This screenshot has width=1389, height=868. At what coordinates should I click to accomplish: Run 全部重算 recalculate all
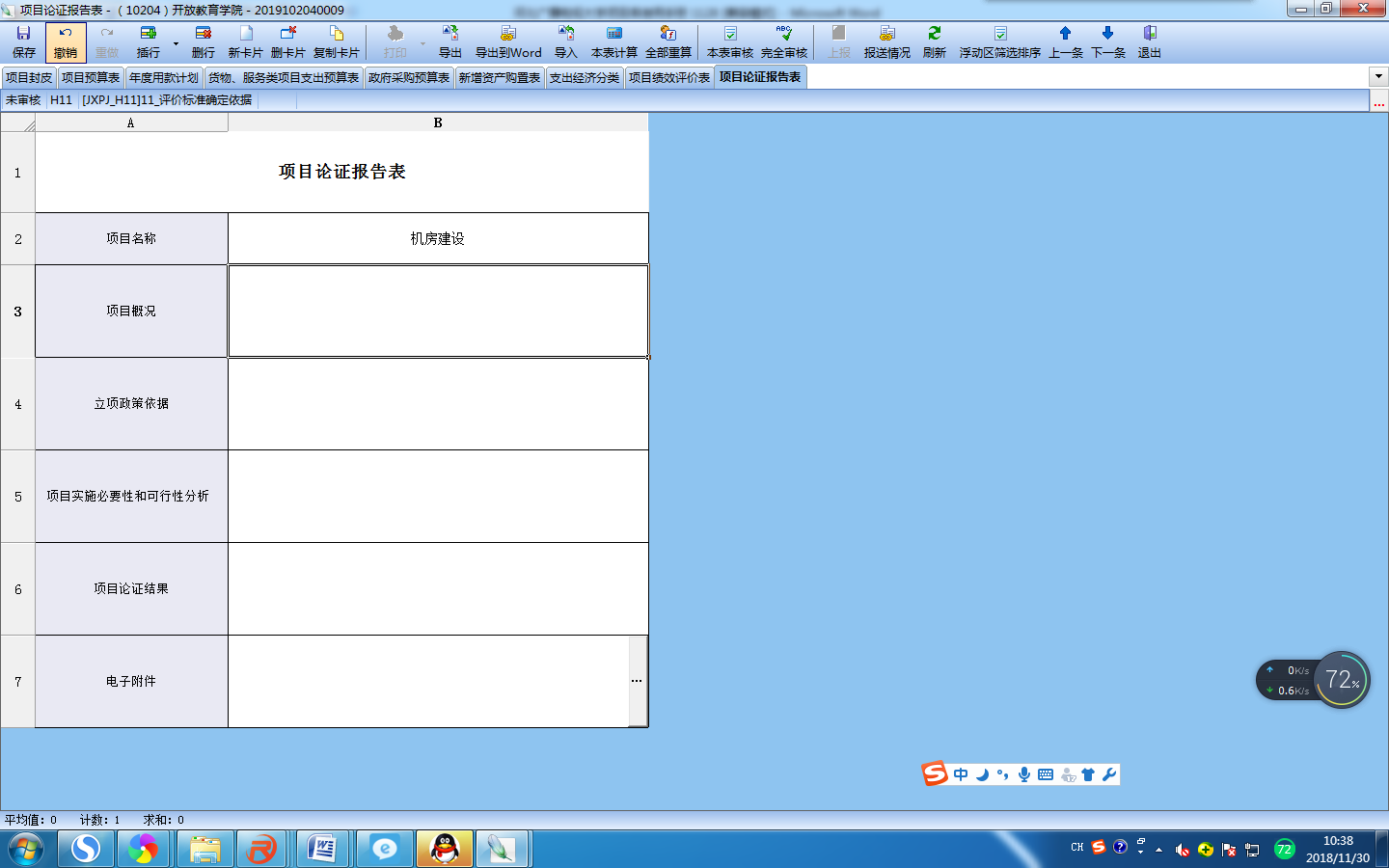667,42
